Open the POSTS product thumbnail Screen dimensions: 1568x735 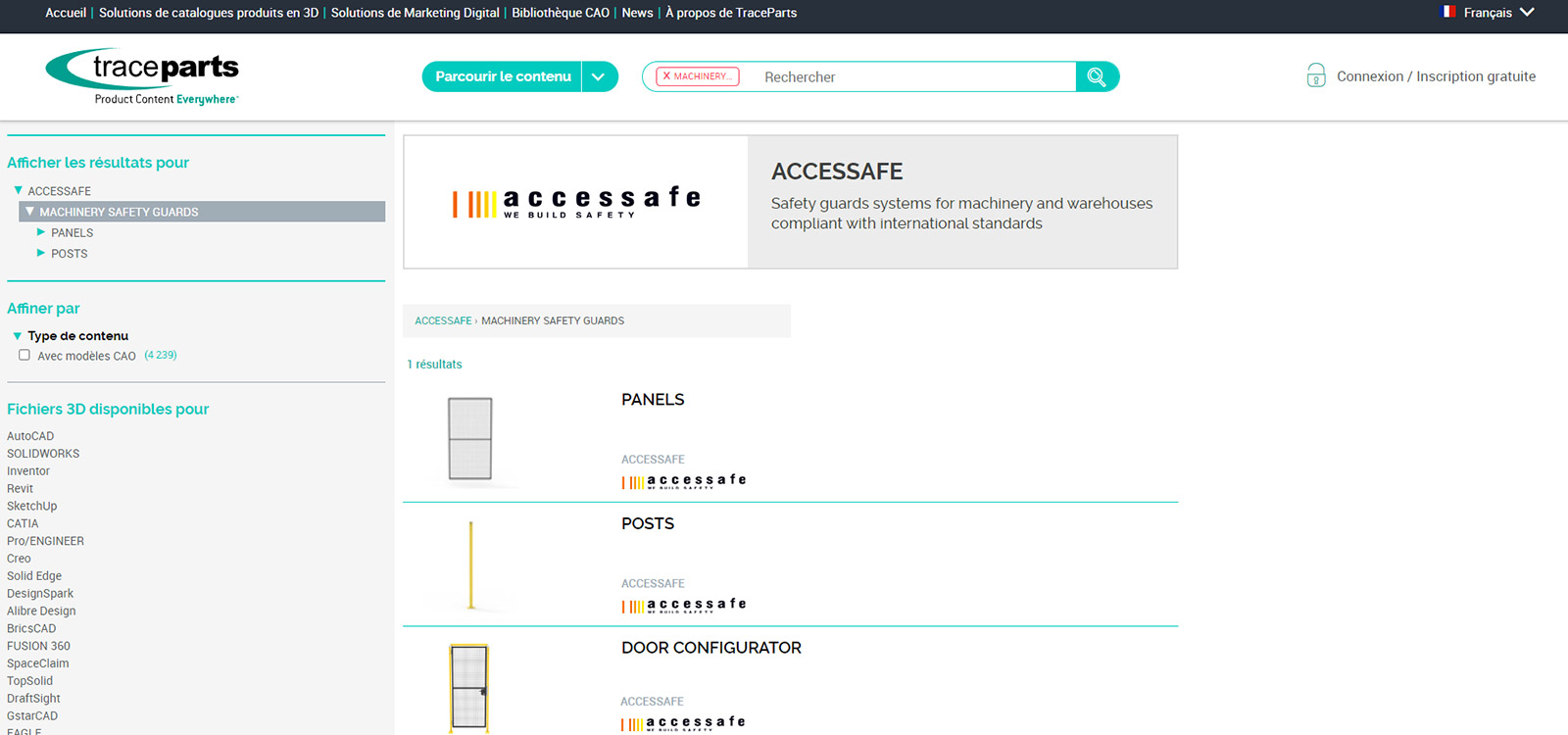(471, 564)
